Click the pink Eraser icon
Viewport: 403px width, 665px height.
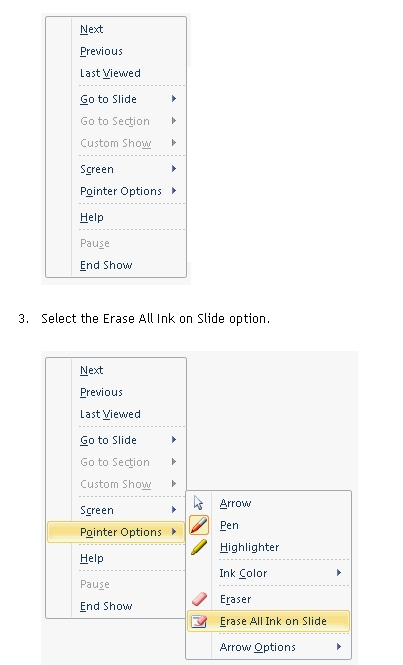click(x=199, y=599)
